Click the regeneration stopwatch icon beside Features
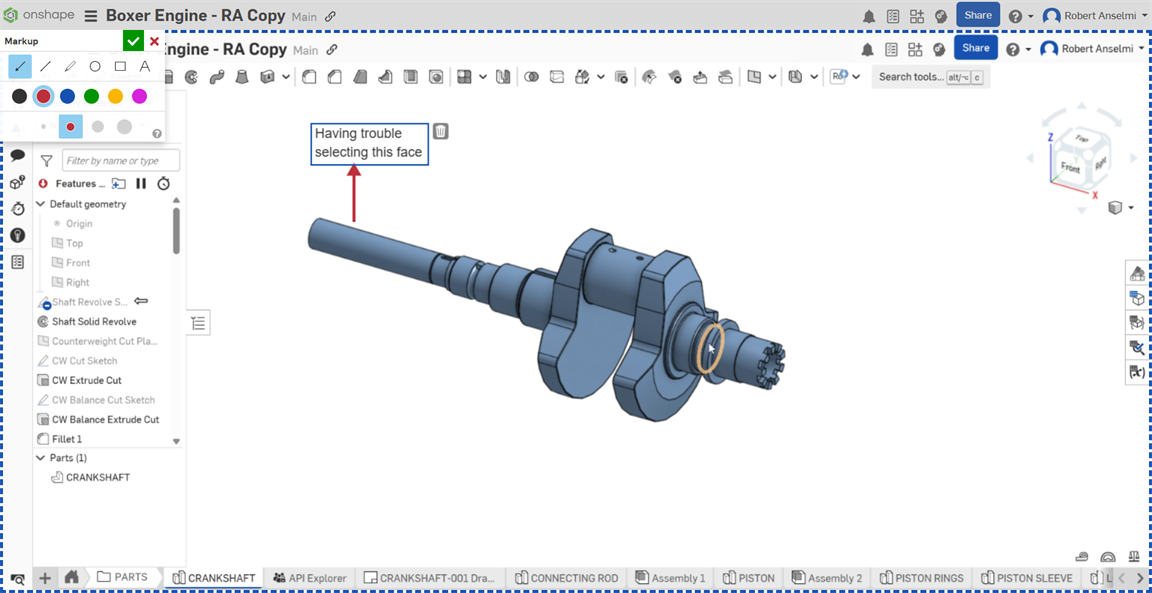 [x=164, y=184]
